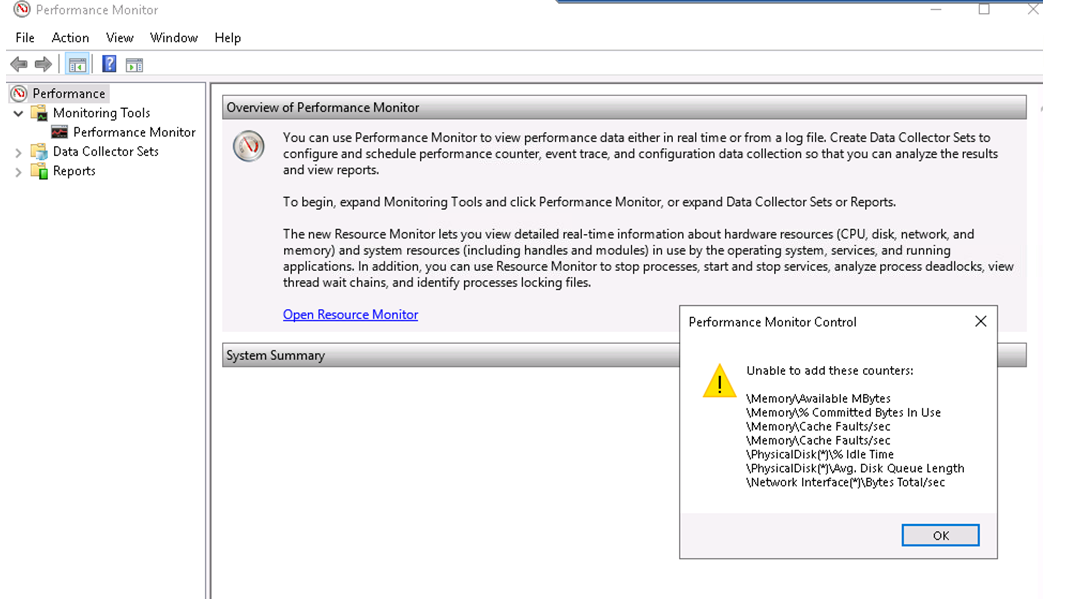Expand the Data Collector Sets node
This screenshot has height=599, width=1066.
(18, 152)
